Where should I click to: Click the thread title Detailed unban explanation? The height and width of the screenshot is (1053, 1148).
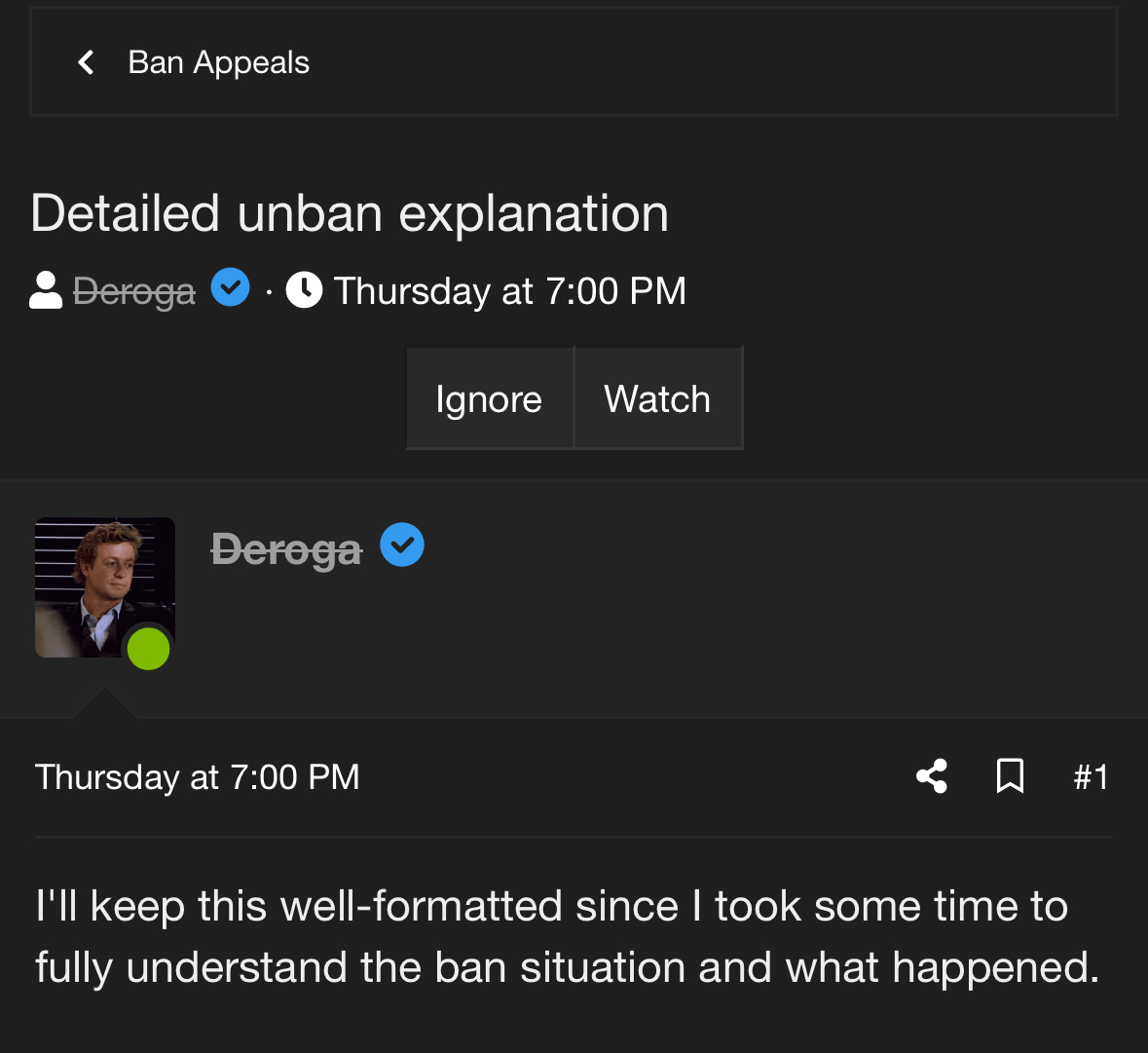click(x=350, y=213)
